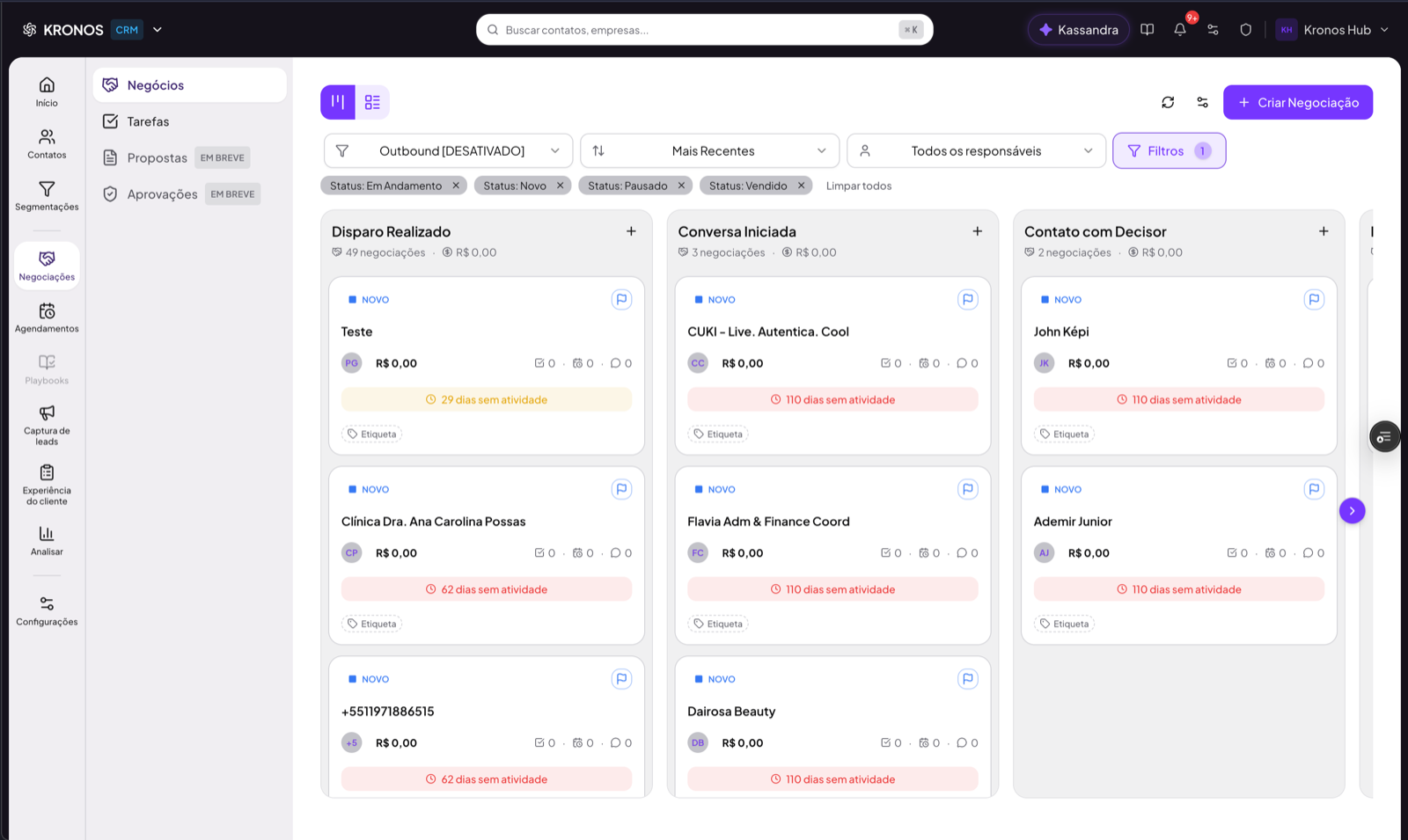Expand the Kronos CRM product switcher chevron
The height and width of the screenshot is (840, 1408).
pyautogui.click(x=158, y=29)
